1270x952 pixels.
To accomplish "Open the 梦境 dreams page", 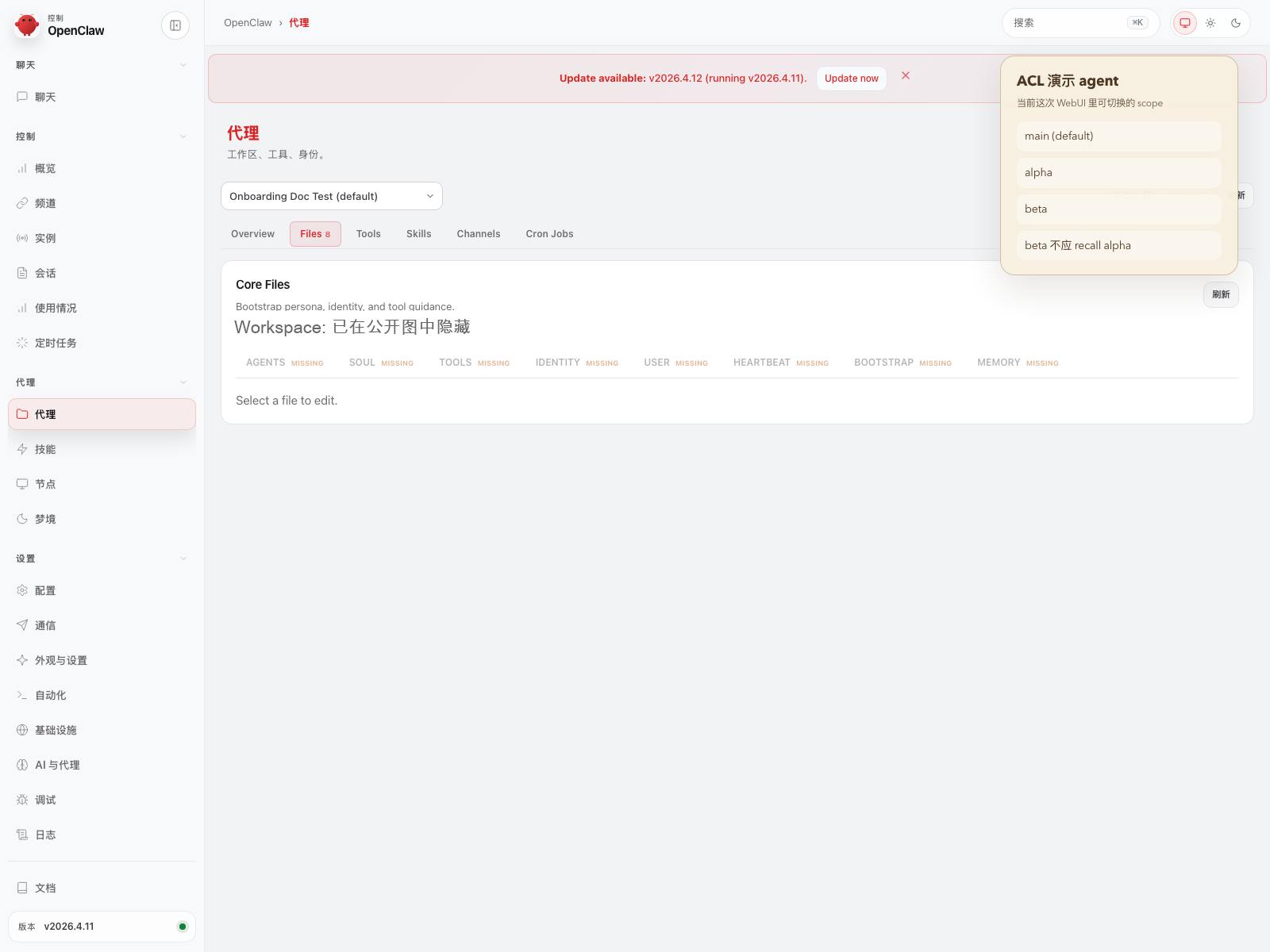I will coord(102,519).
